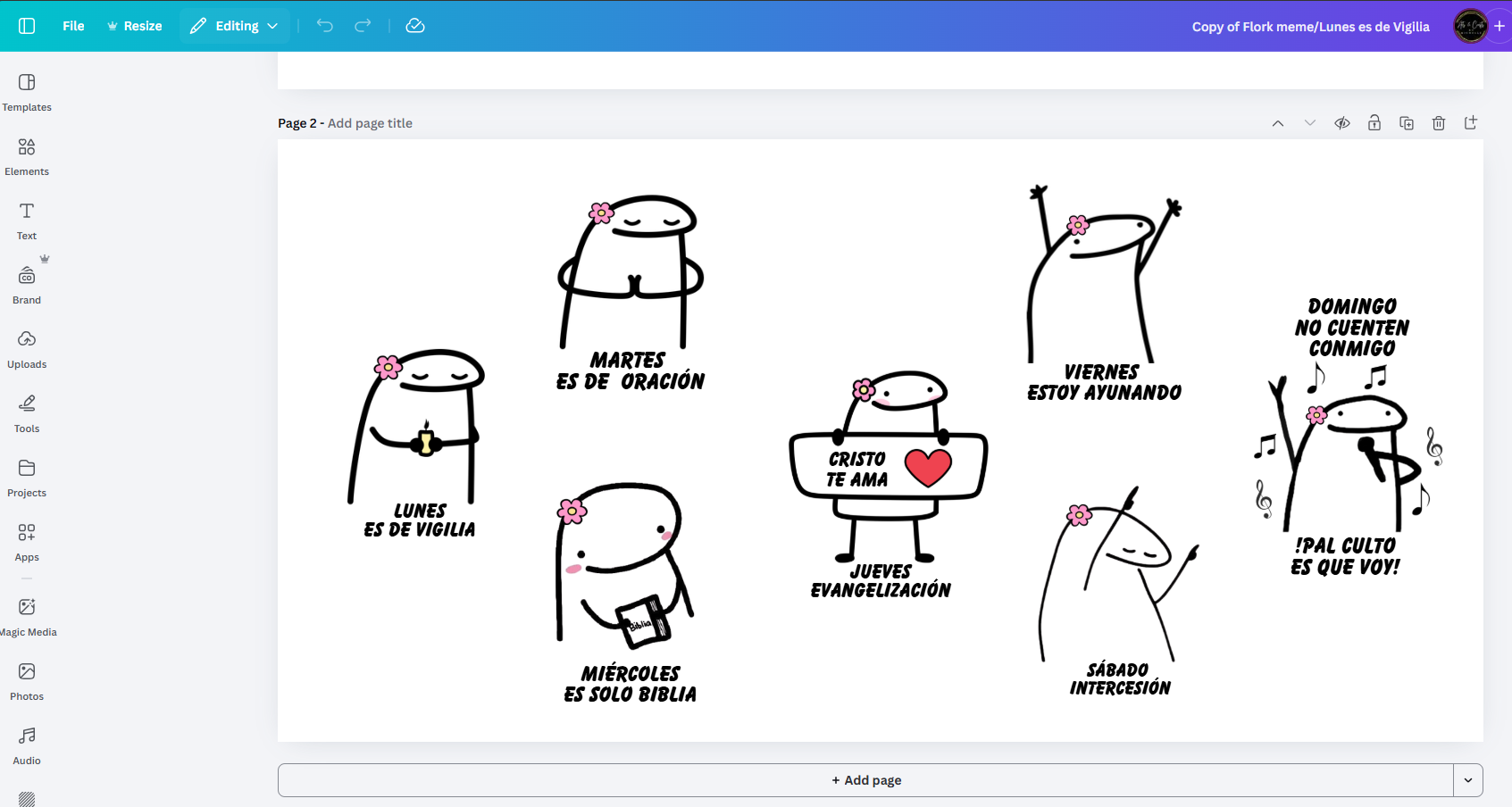Move page up with the chevron
The image size is (1512, 807).
1278,123
